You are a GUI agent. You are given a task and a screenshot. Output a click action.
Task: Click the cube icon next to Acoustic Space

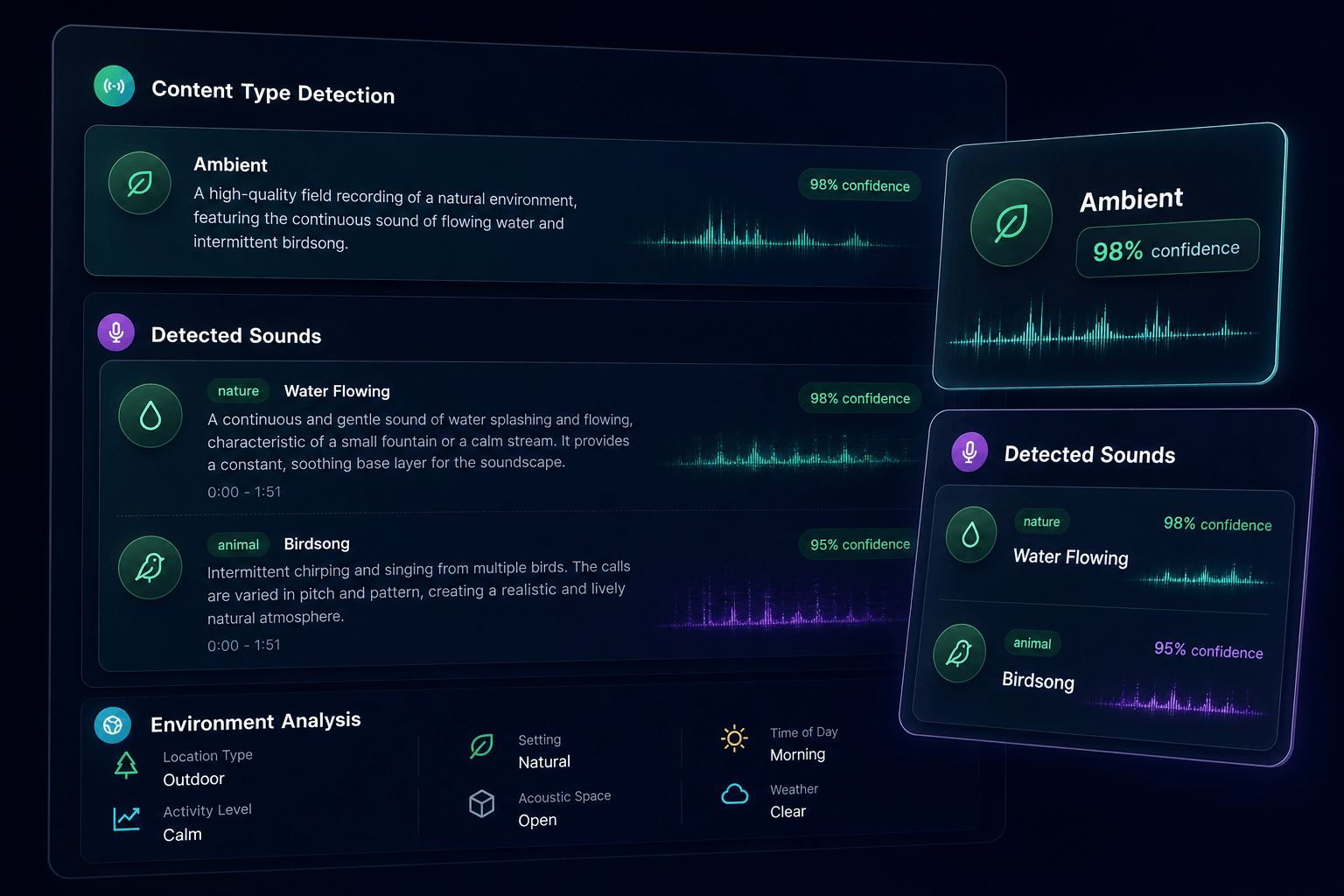click(482, 803)
